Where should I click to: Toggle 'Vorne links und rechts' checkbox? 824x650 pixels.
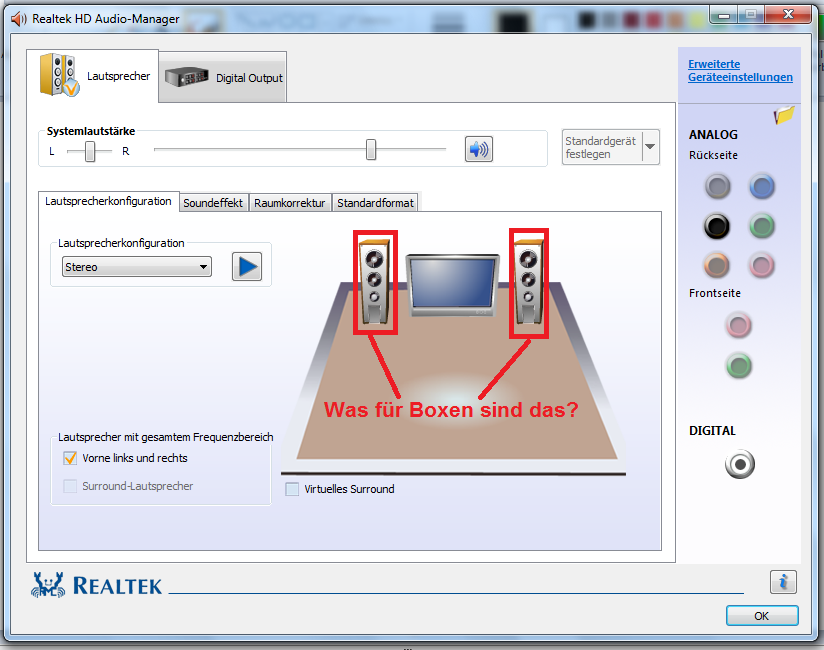70,458
